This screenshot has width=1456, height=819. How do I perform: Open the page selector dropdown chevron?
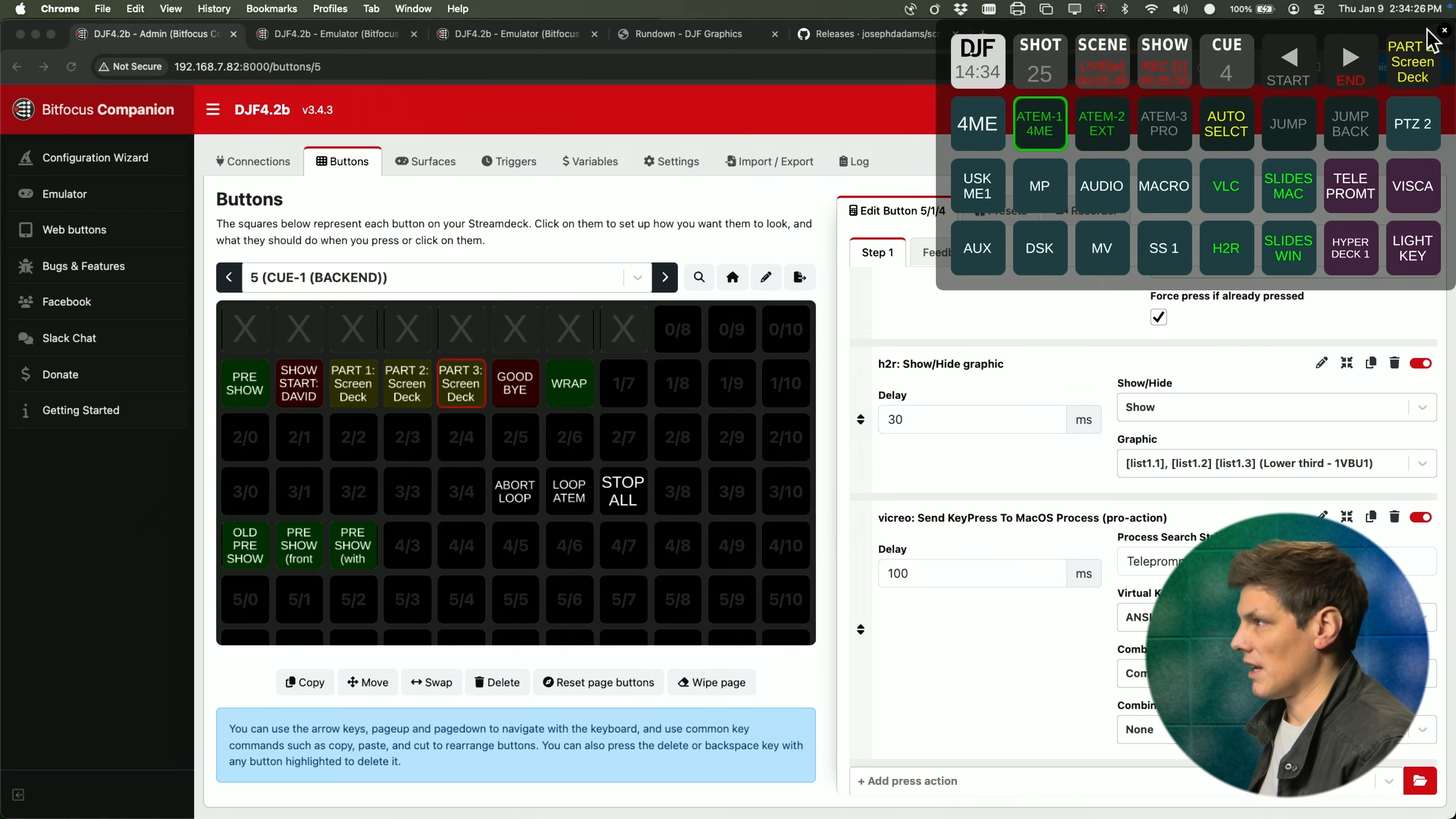click(637, 278)
